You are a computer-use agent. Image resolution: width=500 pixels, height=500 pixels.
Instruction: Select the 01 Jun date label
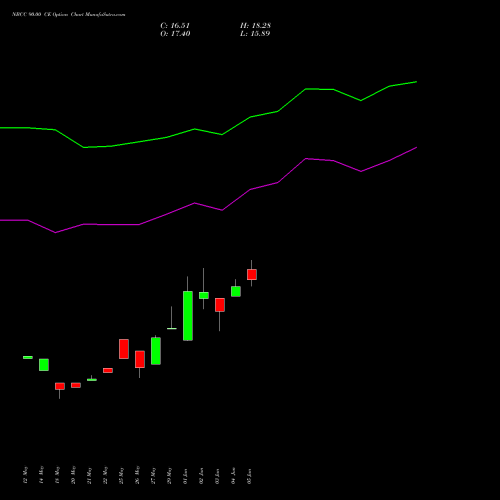click(185, 476)
